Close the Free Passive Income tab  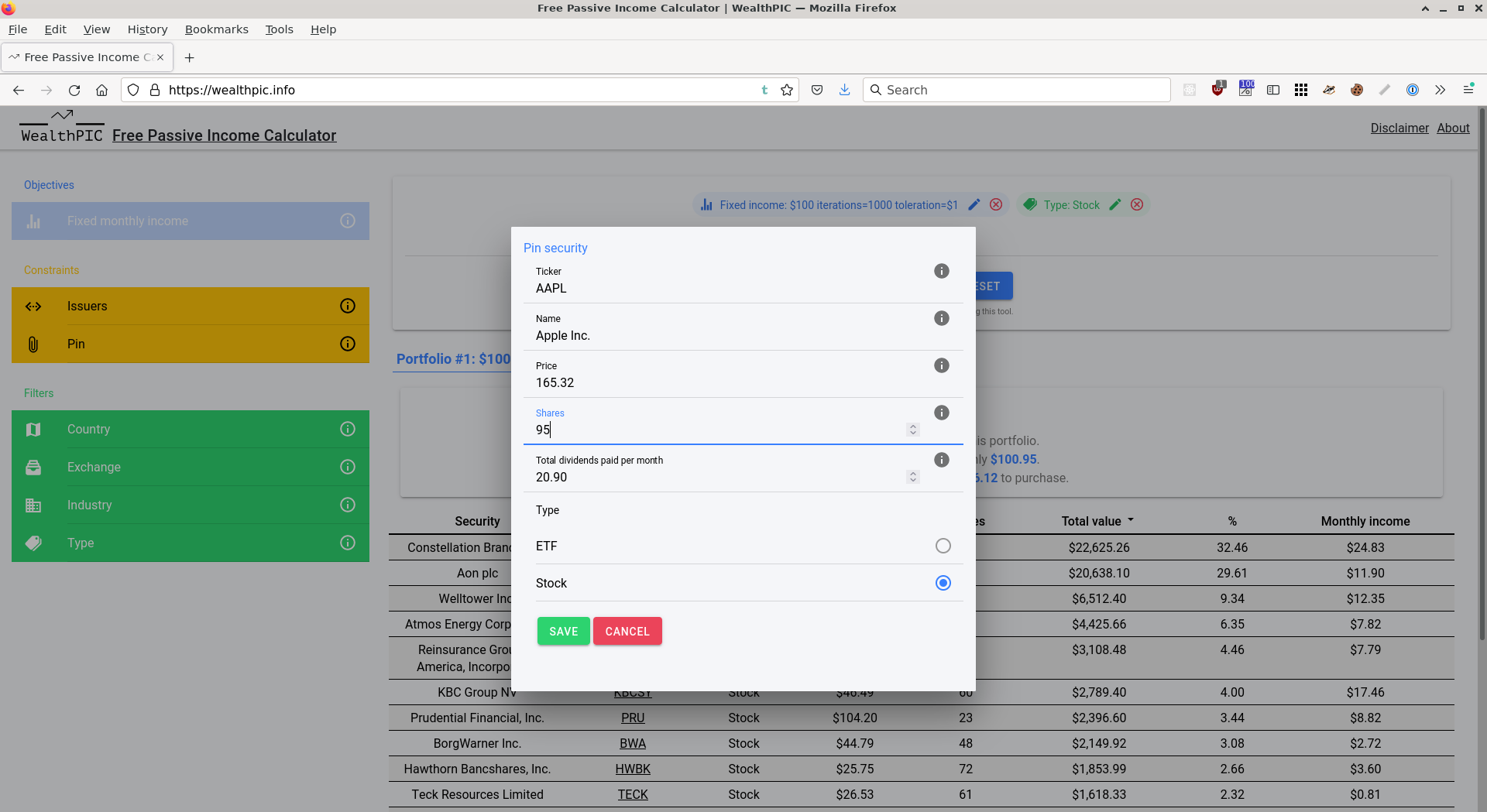point(160,57)
